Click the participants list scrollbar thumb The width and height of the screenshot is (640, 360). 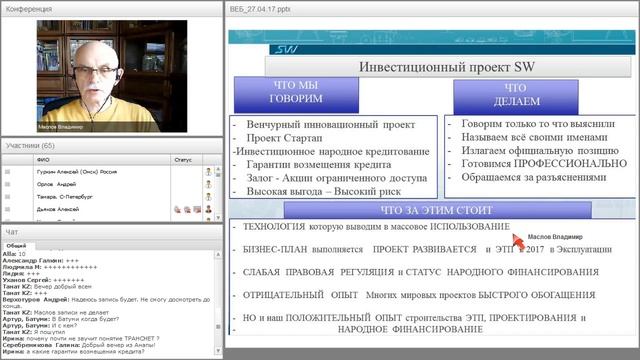(218, 175)
